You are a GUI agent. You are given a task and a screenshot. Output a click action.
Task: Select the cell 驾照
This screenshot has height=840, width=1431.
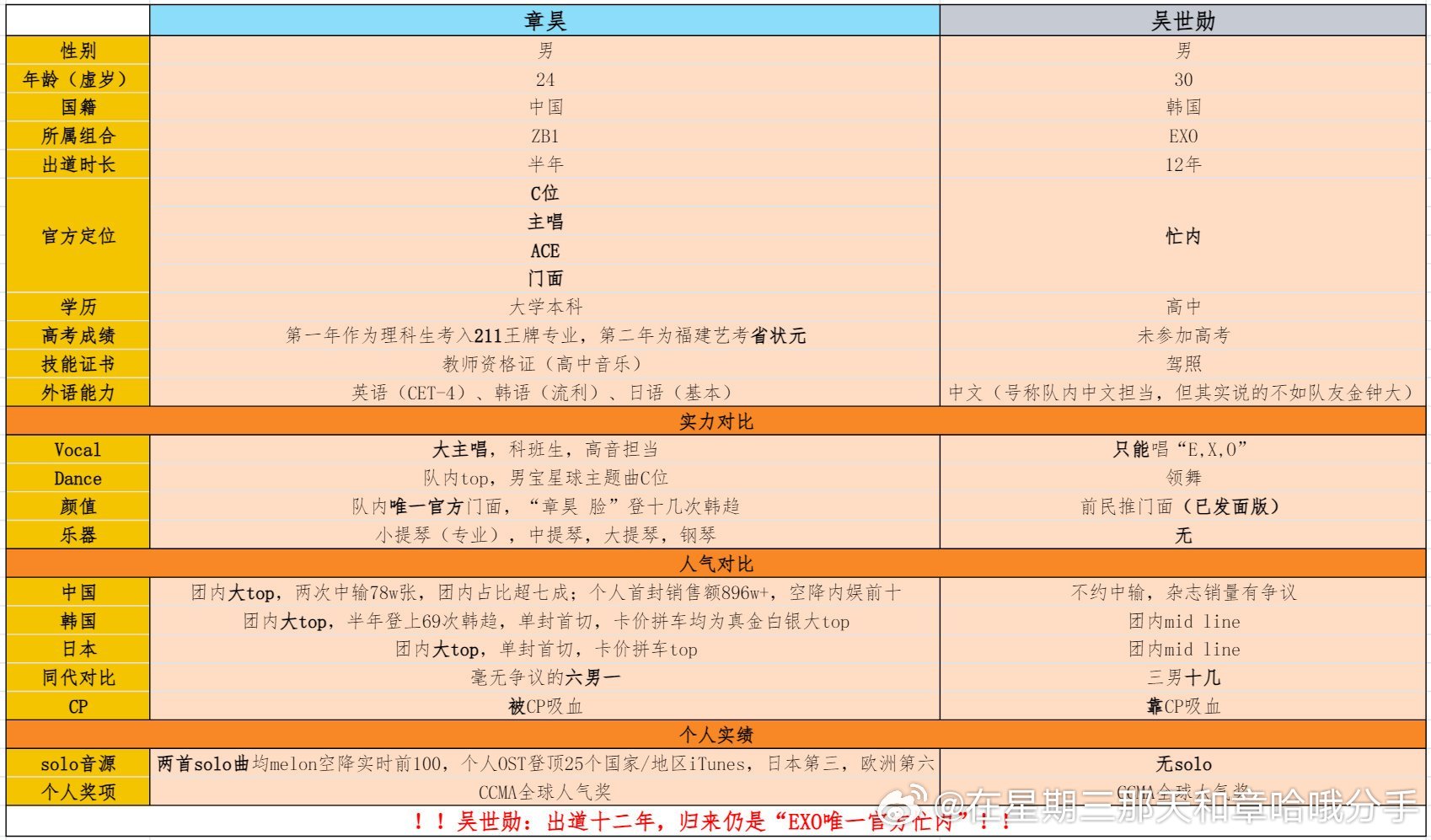tap(1182, 364)
